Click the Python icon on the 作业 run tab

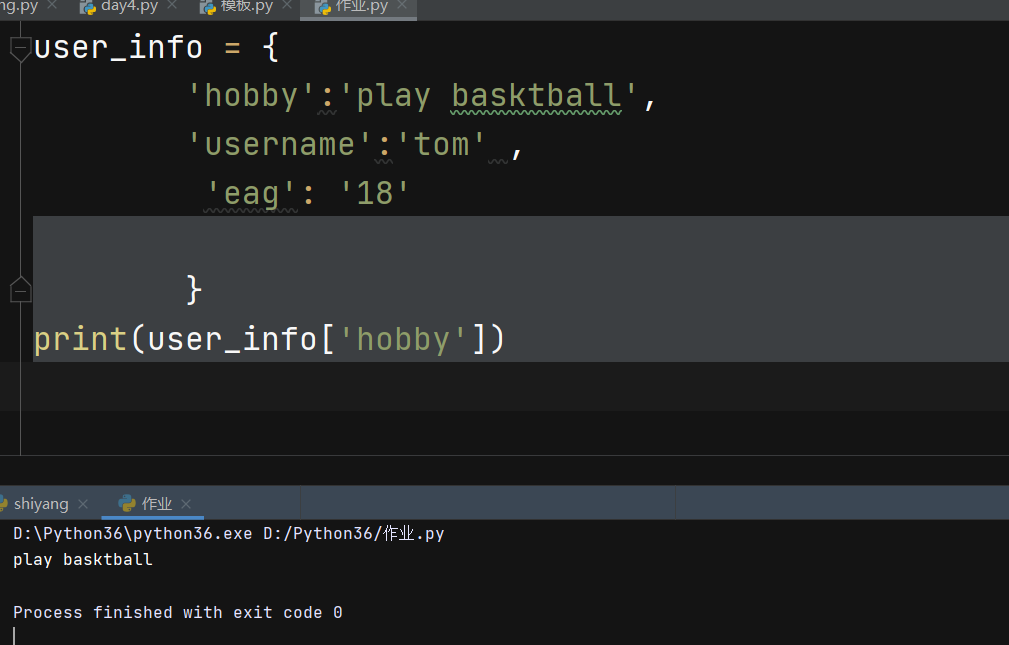click(x=127, y=504)
